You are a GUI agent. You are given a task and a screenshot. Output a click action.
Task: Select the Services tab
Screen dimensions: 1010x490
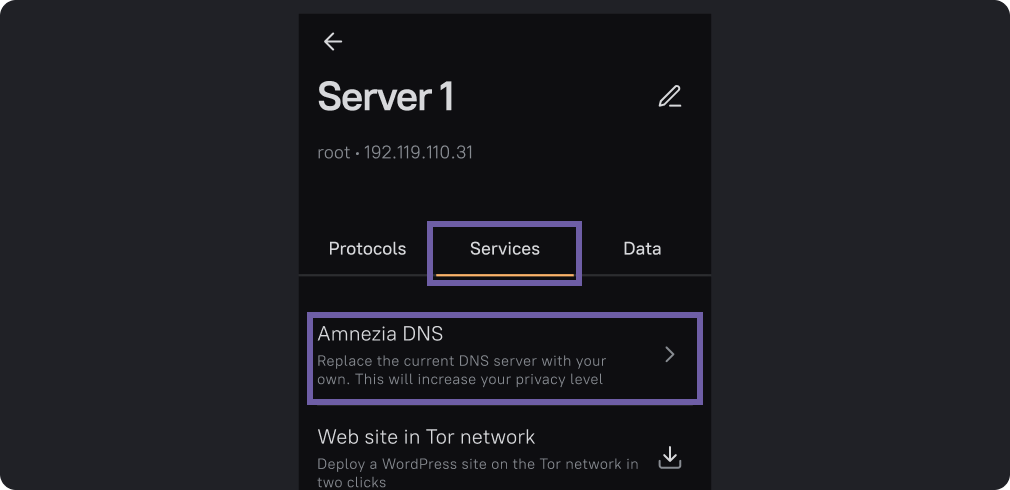click(x=504, y=249)
